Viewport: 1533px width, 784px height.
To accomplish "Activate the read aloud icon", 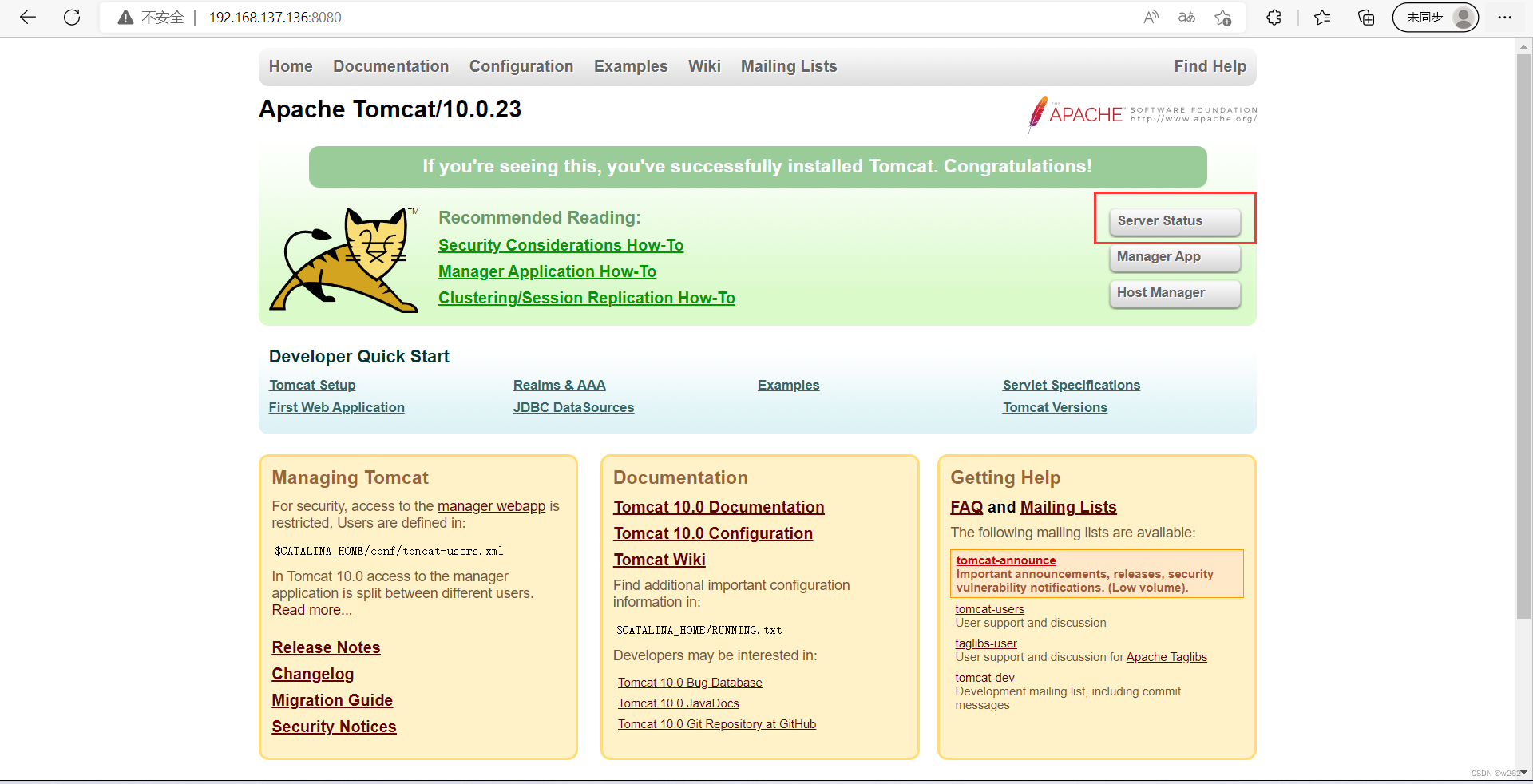I will [1151, 17].
